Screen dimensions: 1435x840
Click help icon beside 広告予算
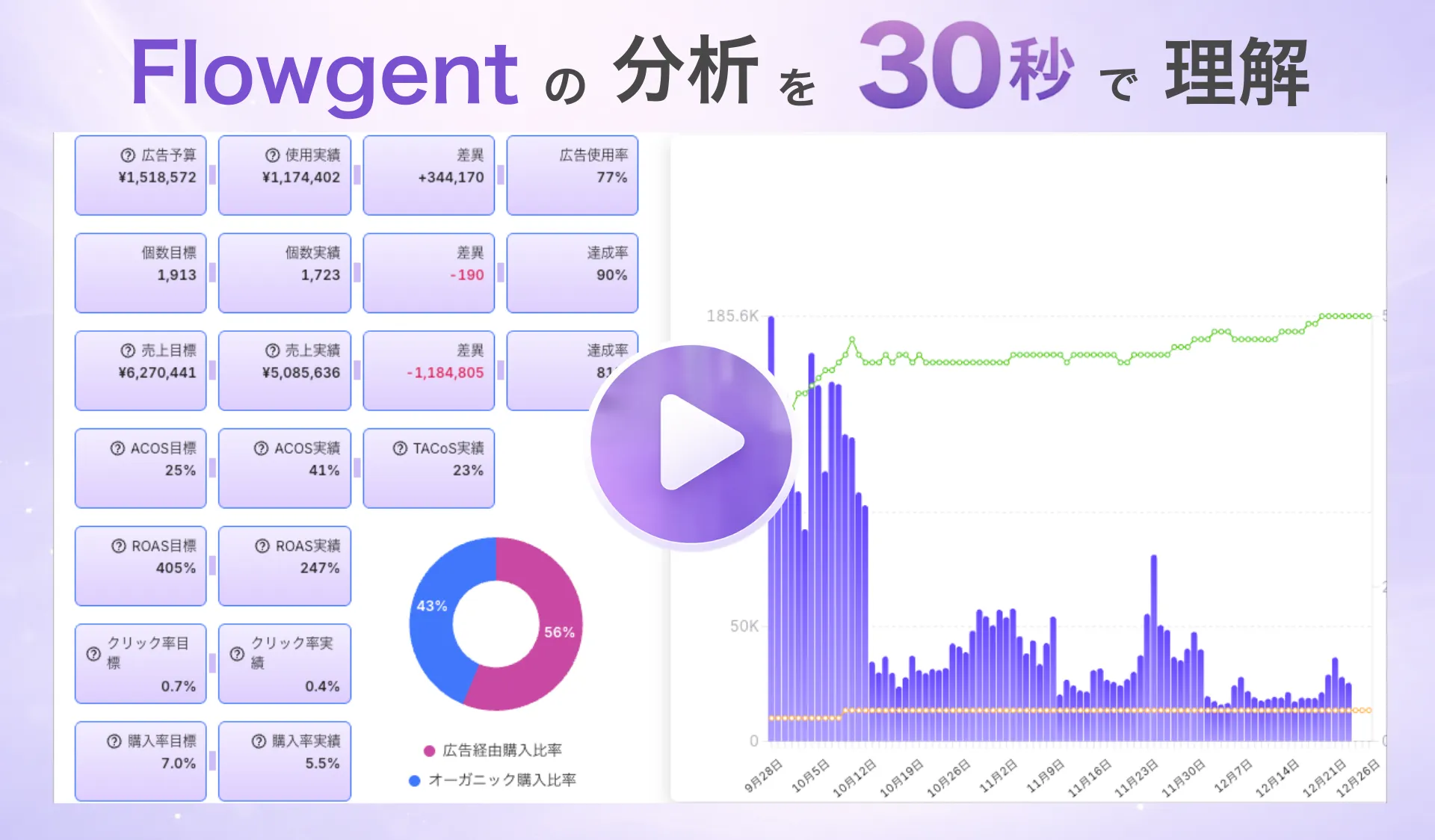click(x=128, y=155)
